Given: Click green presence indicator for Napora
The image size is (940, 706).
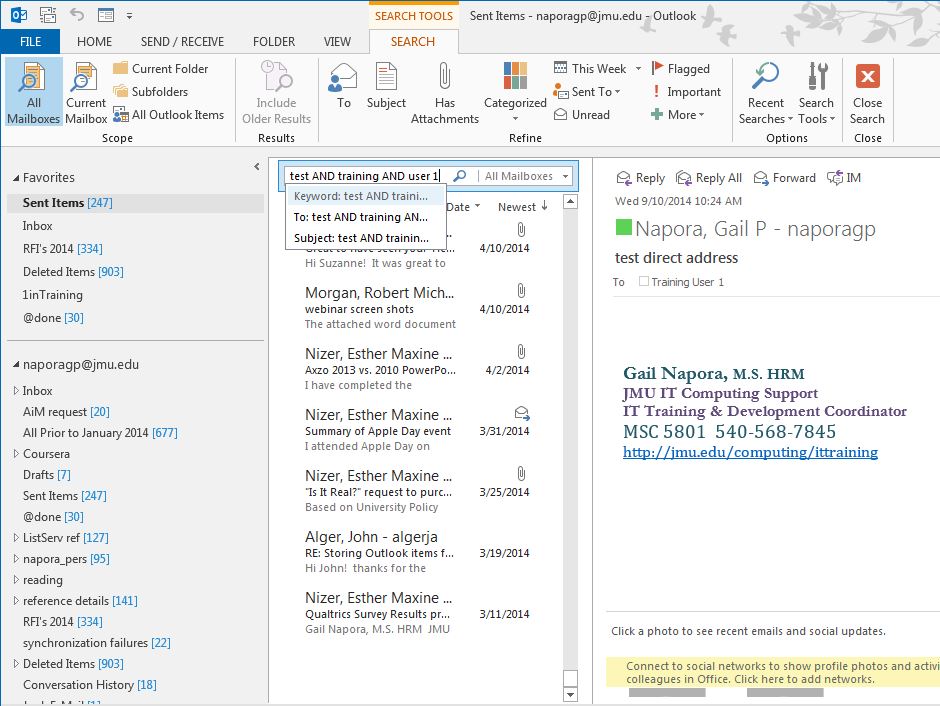Looking at the screenshot, I should [623, 227].
